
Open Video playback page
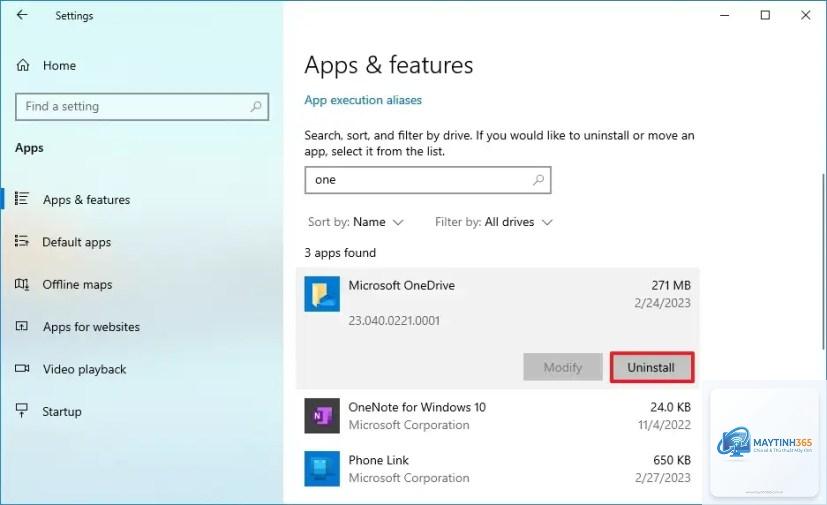(x=84, y=369)
